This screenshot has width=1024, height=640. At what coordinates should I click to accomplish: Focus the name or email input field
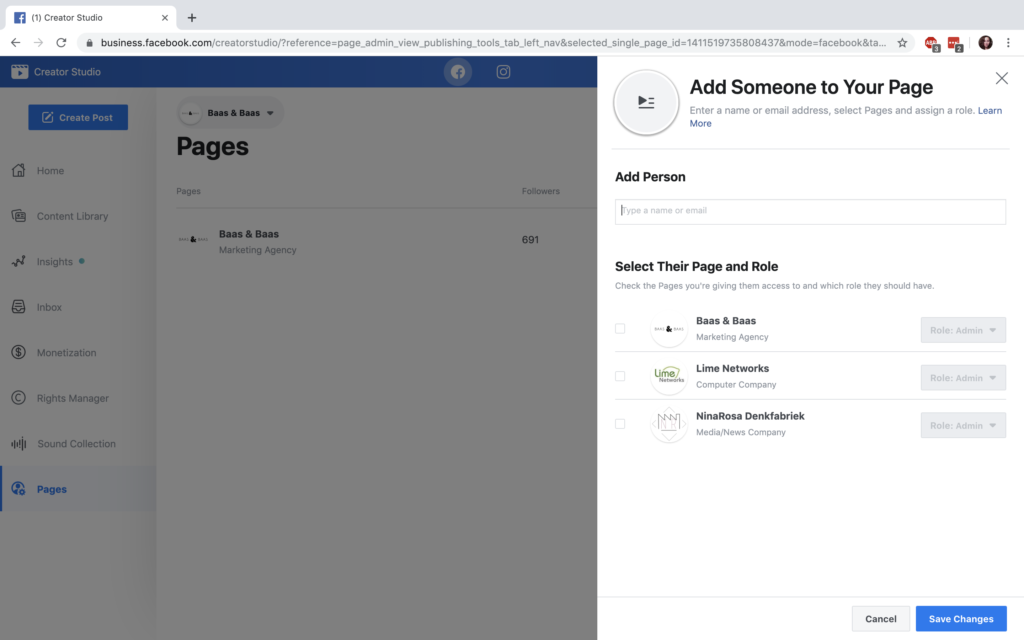(810, 212)
